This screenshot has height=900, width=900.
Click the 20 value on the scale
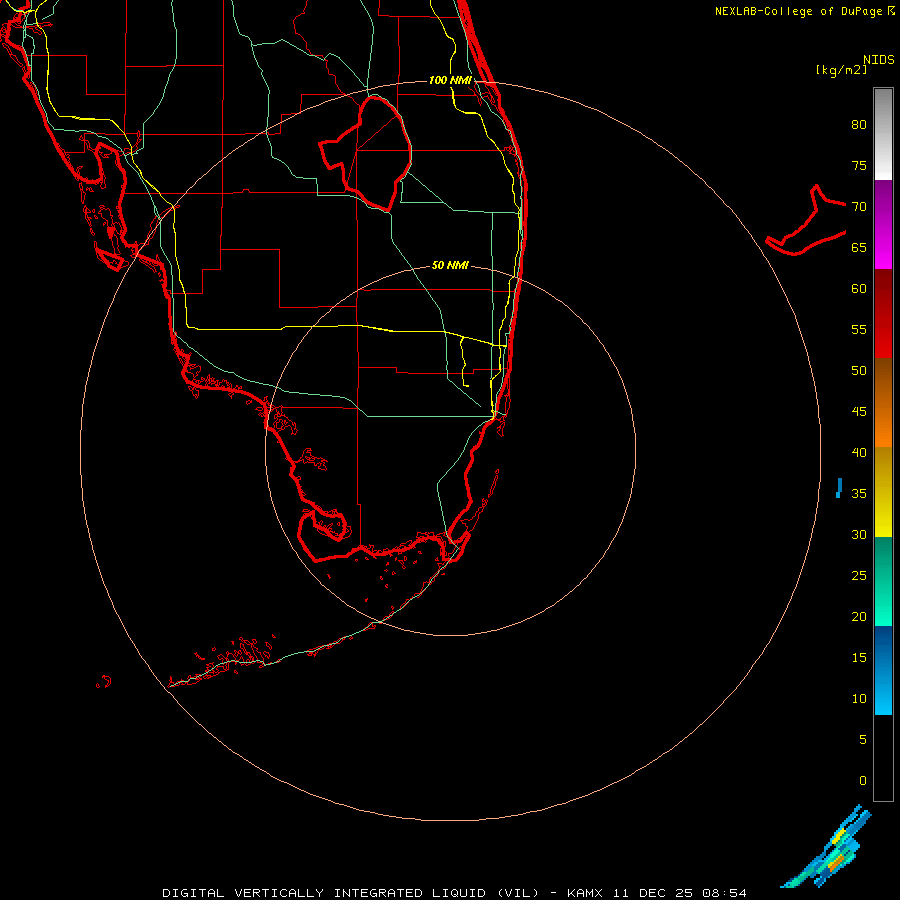pos(859,616)
